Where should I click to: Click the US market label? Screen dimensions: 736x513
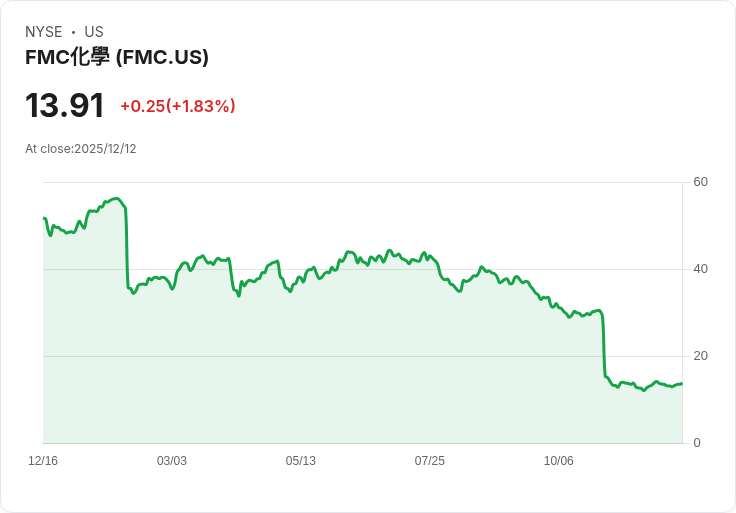click(94, 32)
